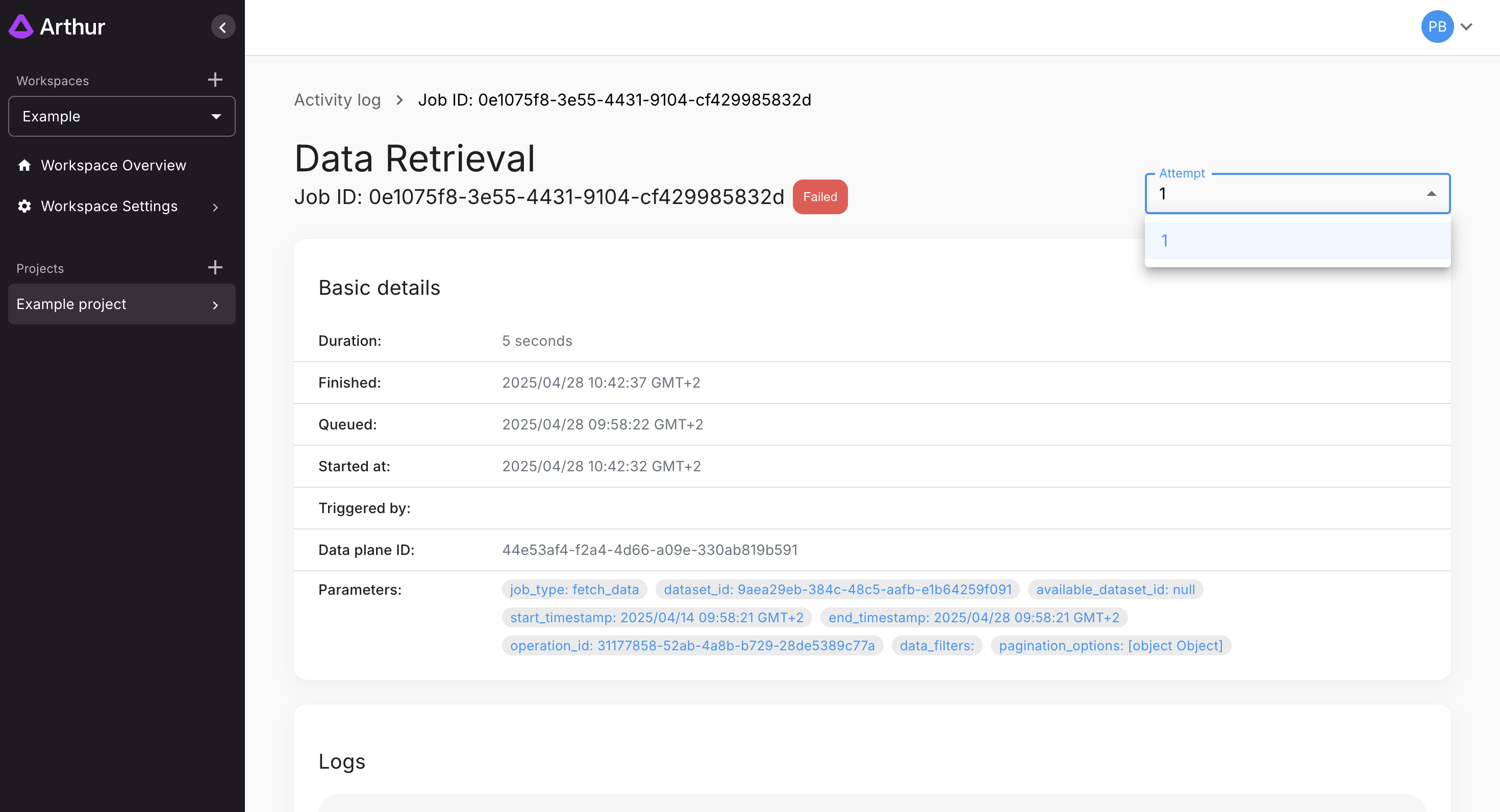Open Workspace Overview in the sidebar
Screen dimensions: 1500x812
tap(113, 166)
